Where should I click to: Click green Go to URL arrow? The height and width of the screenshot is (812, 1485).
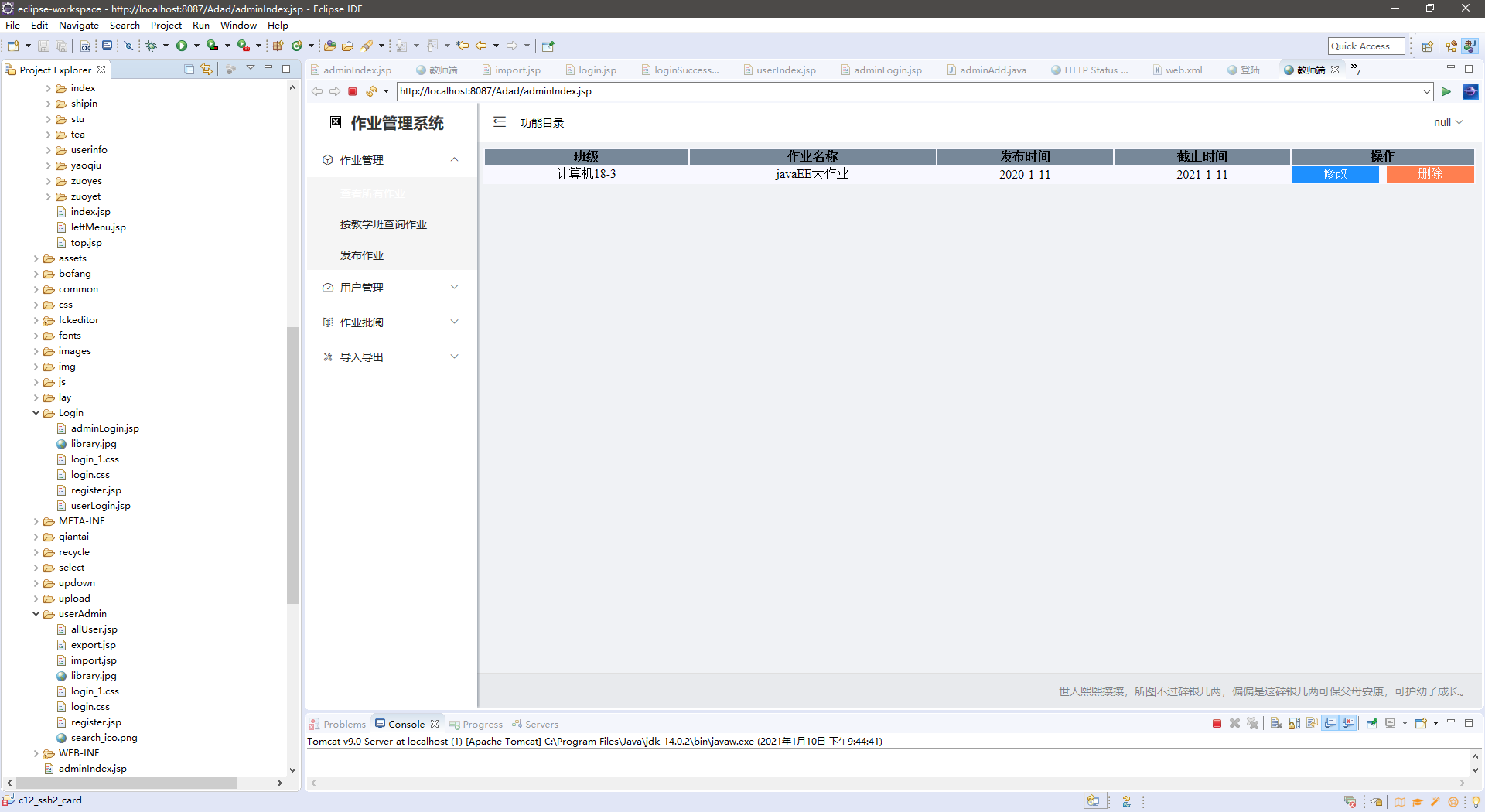[1446, 91]
